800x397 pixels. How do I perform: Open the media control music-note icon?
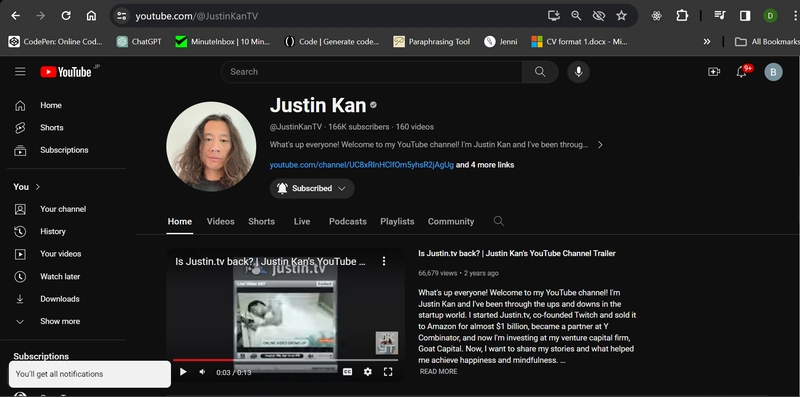(x=719, y=16)
